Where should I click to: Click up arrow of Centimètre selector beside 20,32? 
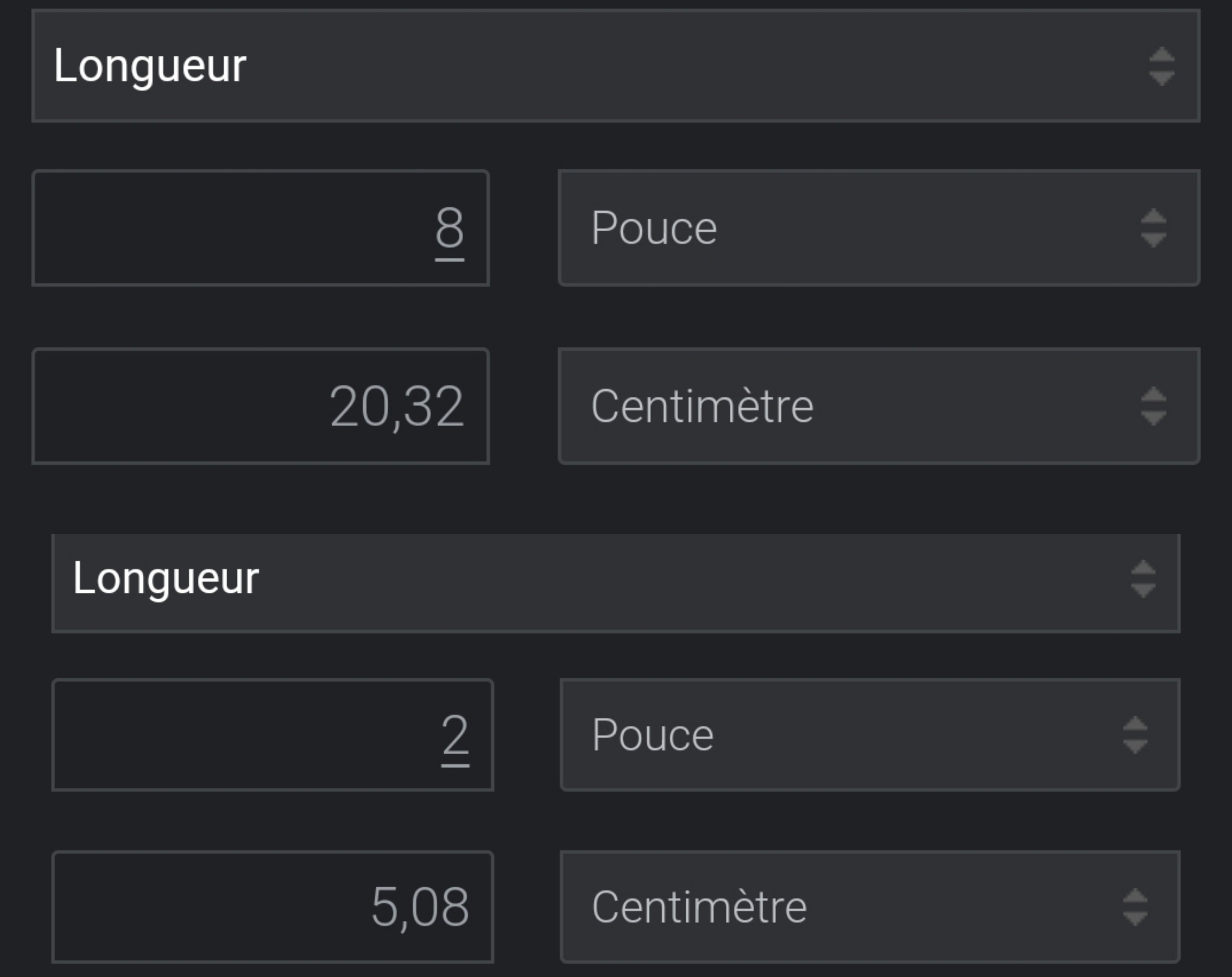[x=1153, y=395]
